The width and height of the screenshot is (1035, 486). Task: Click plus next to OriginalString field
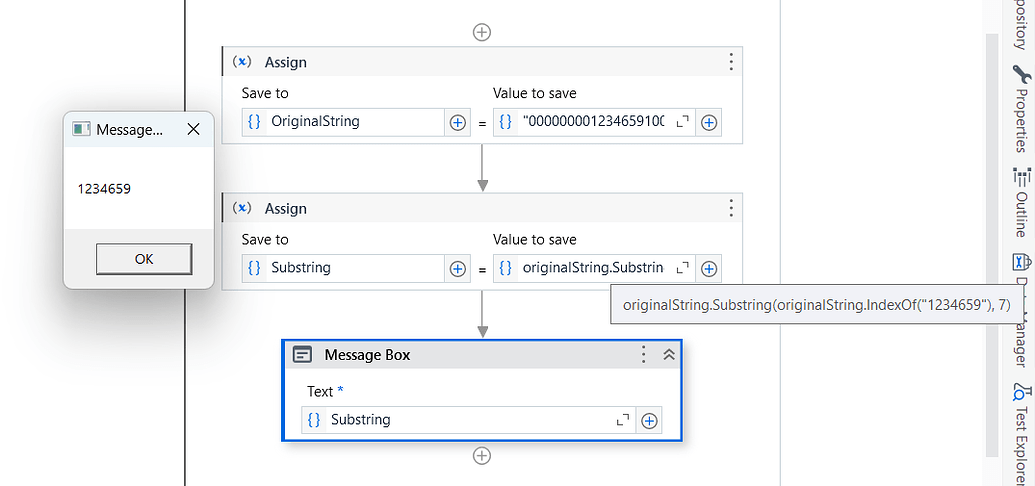pyautogui.click(x=458, y=122)
